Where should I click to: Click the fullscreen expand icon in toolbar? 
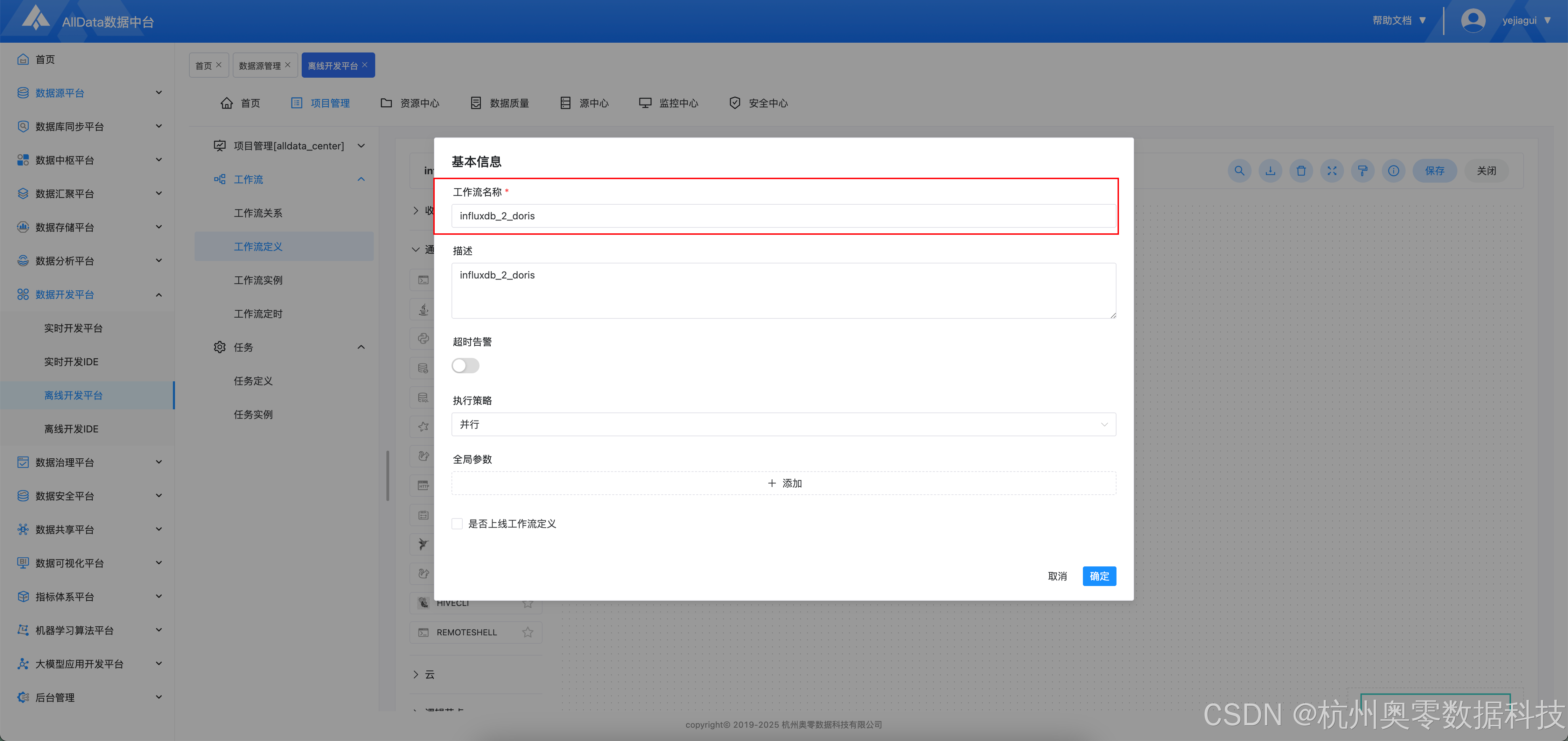point(1332,171)
